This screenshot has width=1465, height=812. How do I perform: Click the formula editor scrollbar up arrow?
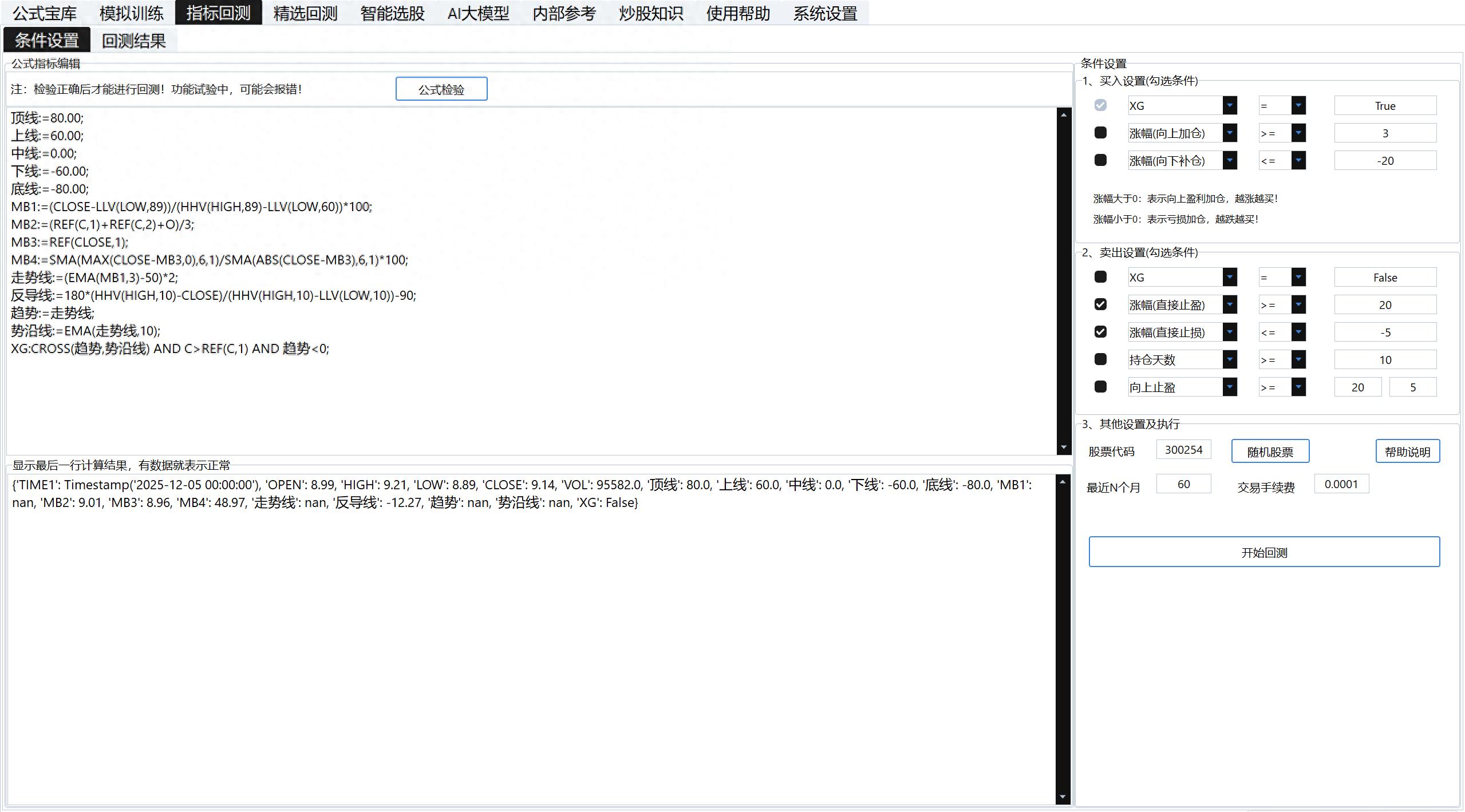point(1064,114)
